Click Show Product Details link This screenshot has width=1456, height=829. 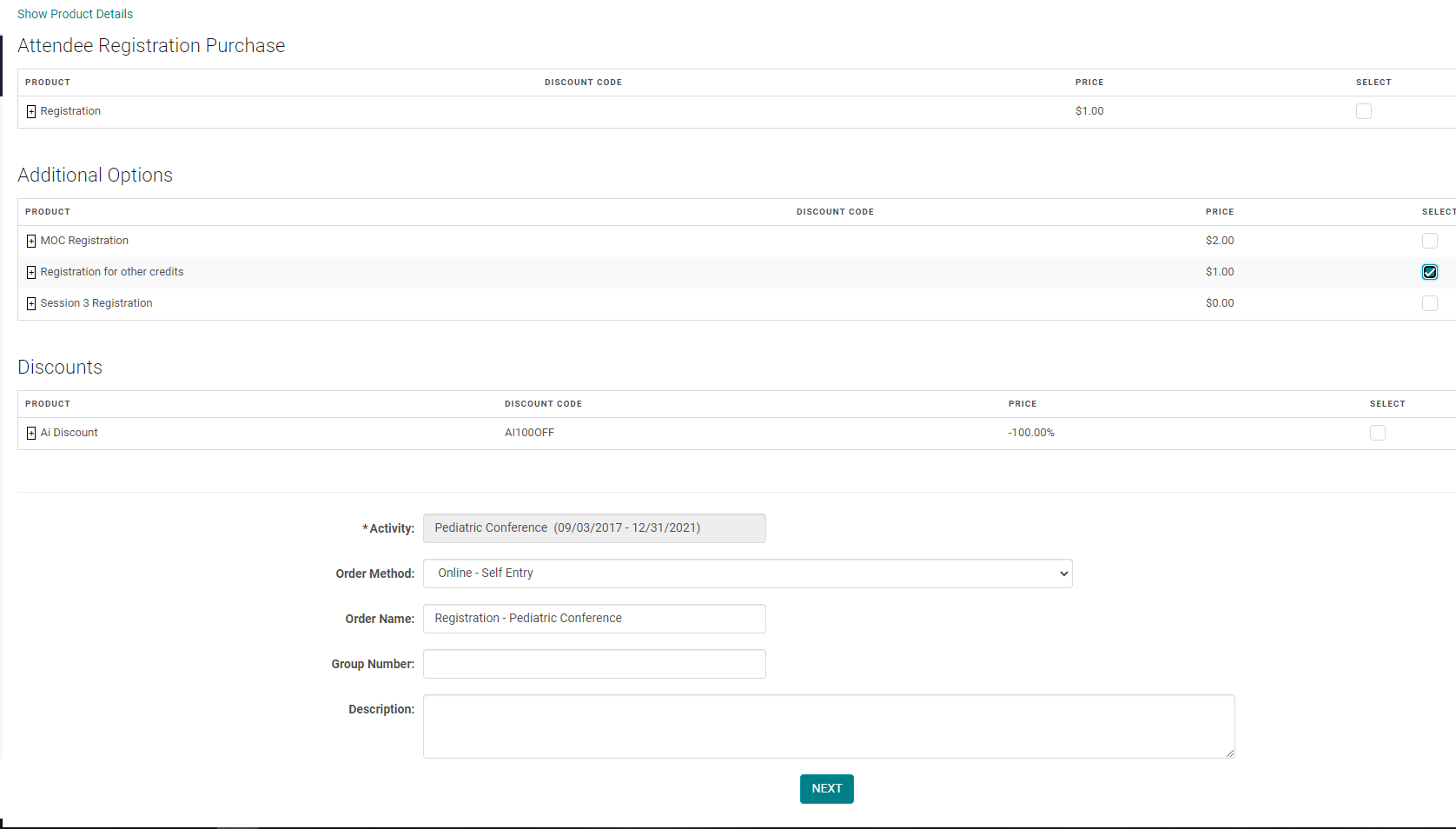pos(75,14)
